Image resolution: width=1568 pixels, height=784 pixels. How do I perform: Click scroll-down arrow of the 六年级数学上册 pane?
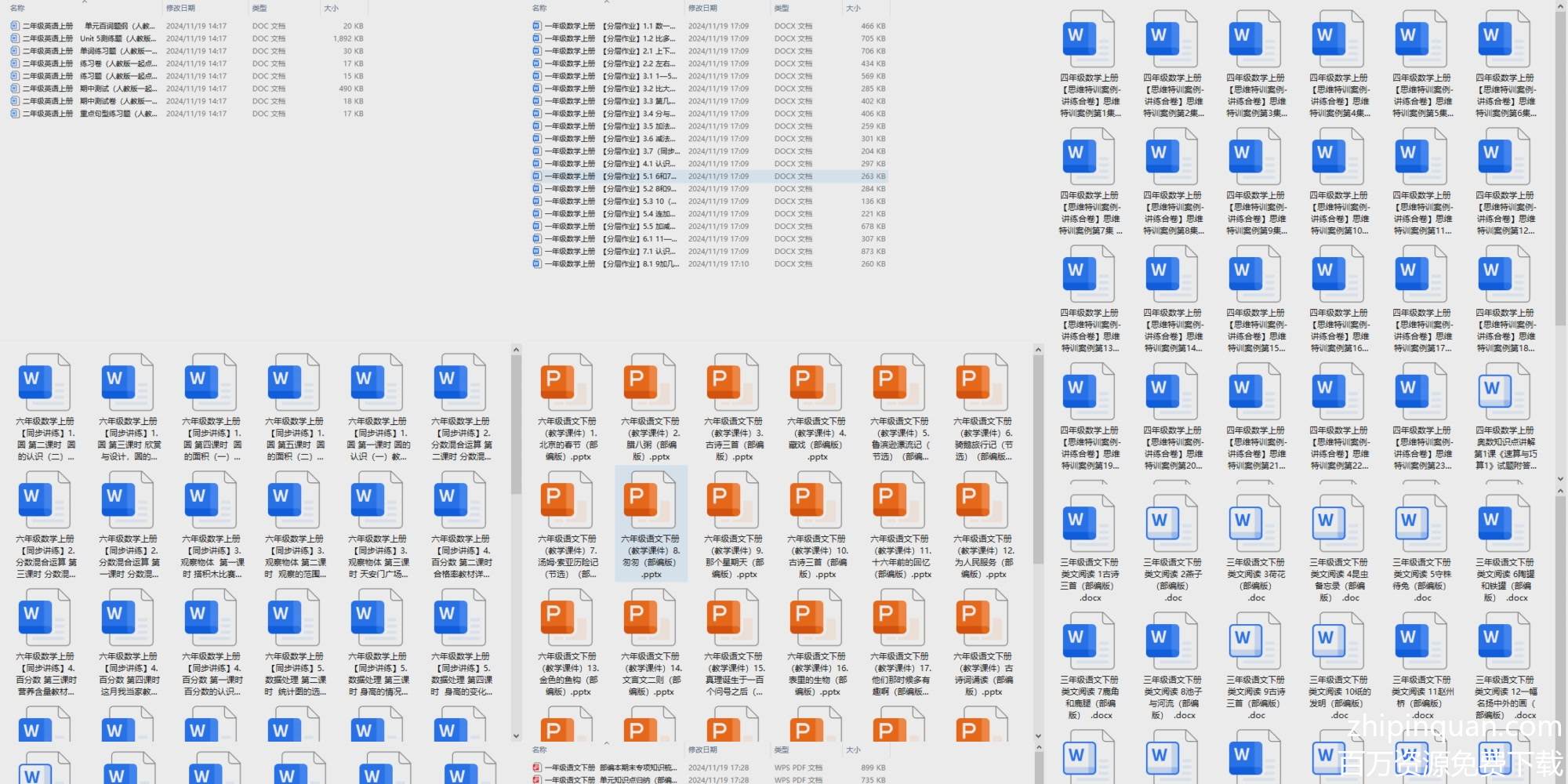(x=516, y=736)
